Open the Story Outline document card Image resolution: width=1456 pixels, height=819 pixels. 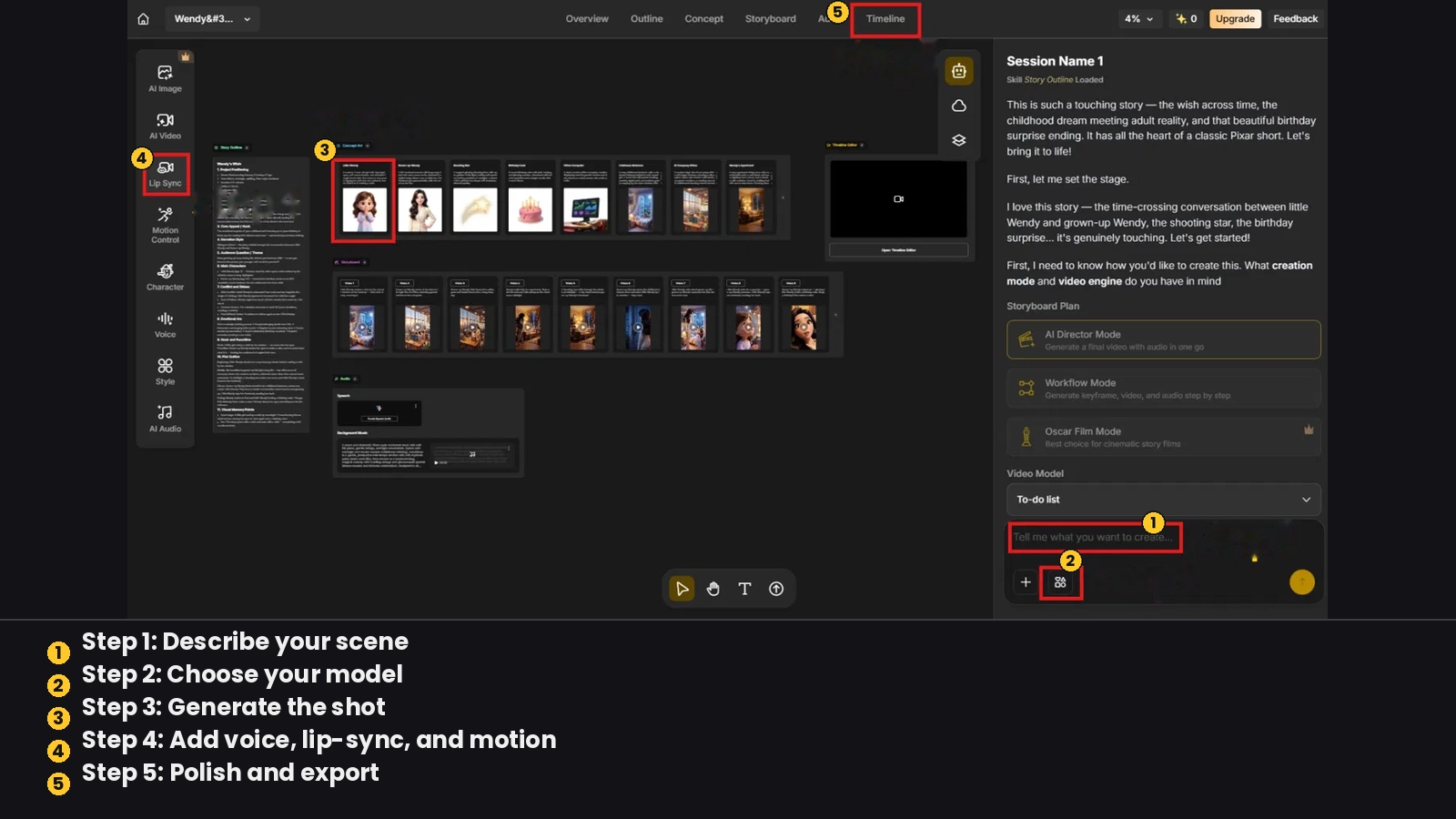click(261, 294)
